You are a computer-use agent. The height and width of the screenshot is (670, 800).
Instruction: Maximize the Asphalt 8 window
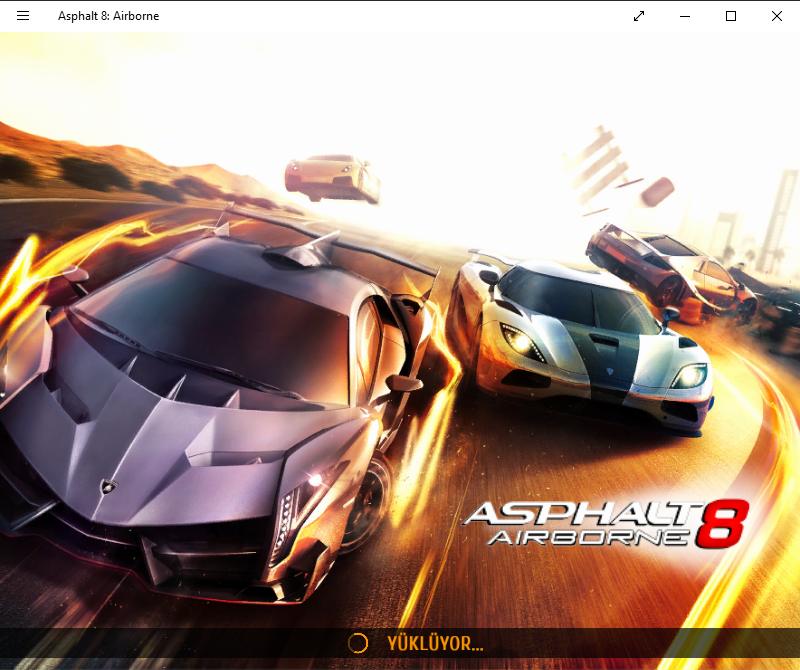[x=731, y=16]
